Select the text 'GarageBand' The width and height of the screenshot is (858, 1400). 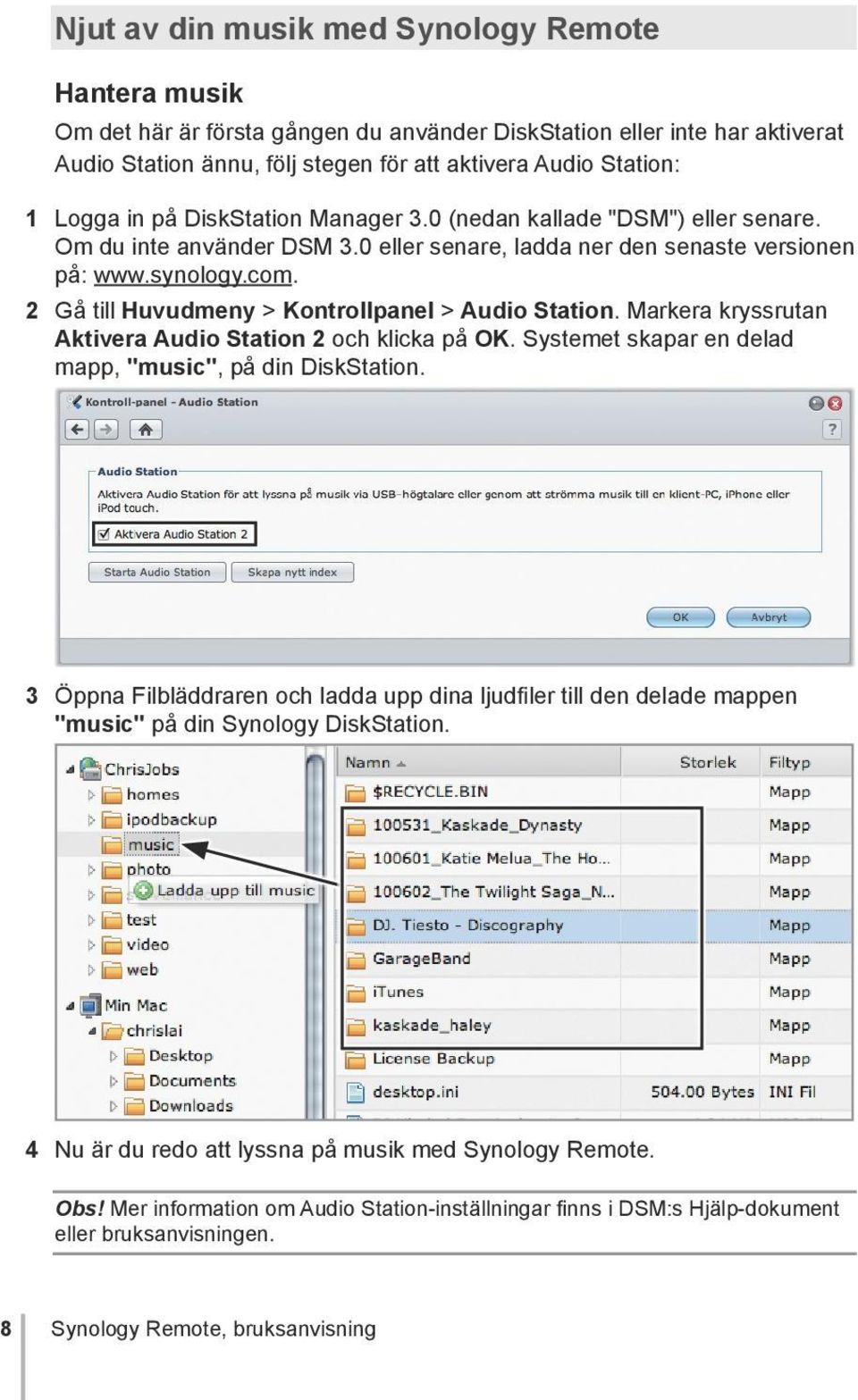point(421,959)
